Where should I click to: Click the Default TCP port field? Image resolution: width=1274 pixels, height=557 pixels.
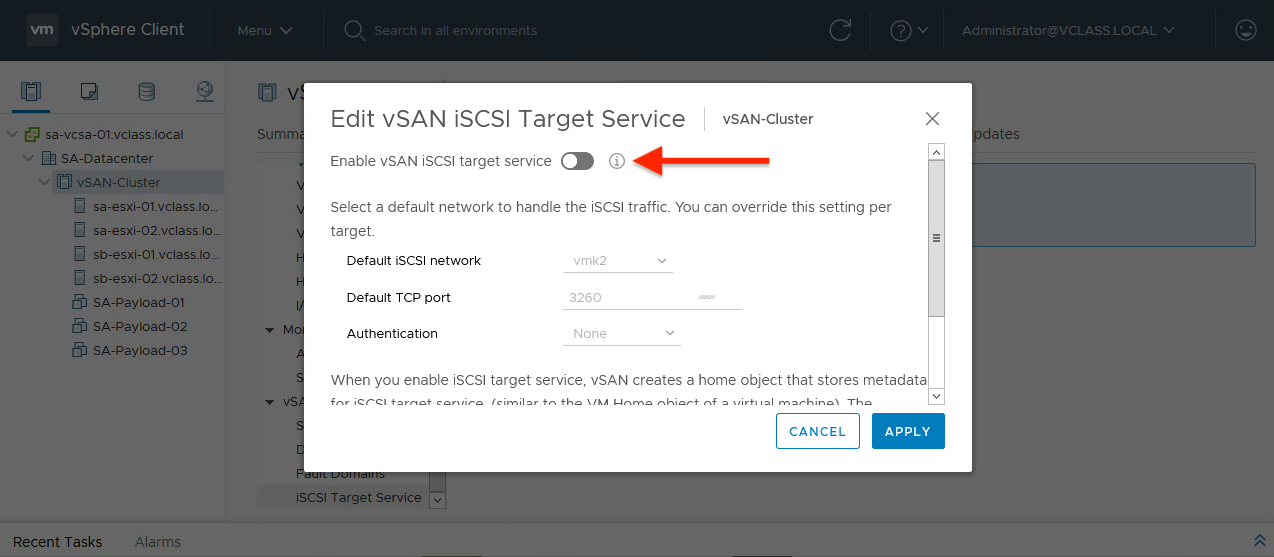click(x=652, y=298)
